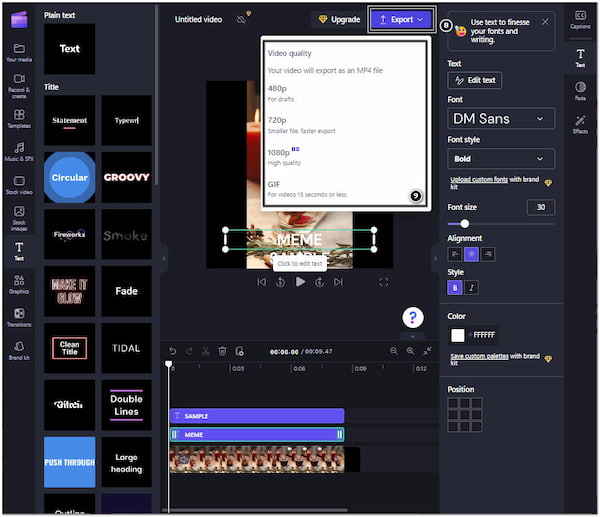
Task: Open the Bold font style dropdown
Action: click(501, 158)
